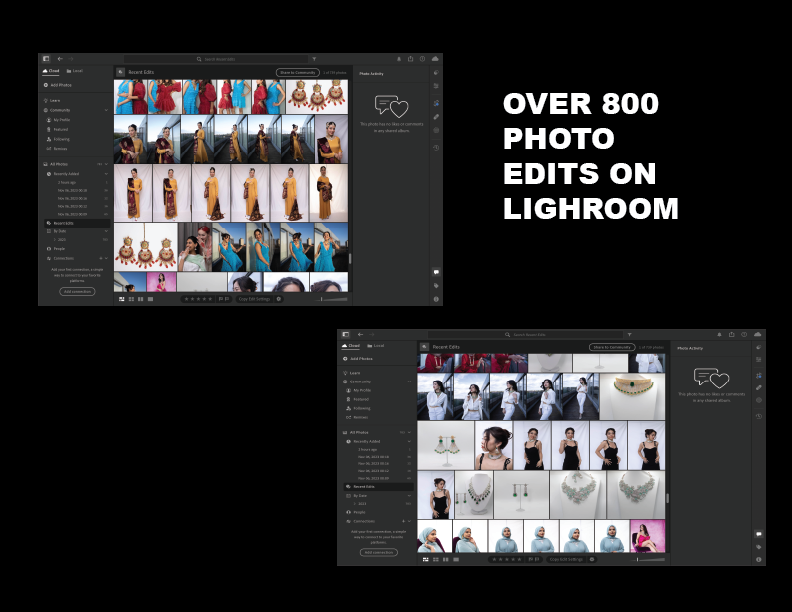
Task: Click Copy Edit Settings in upper window
Action: tap(255, 299)
